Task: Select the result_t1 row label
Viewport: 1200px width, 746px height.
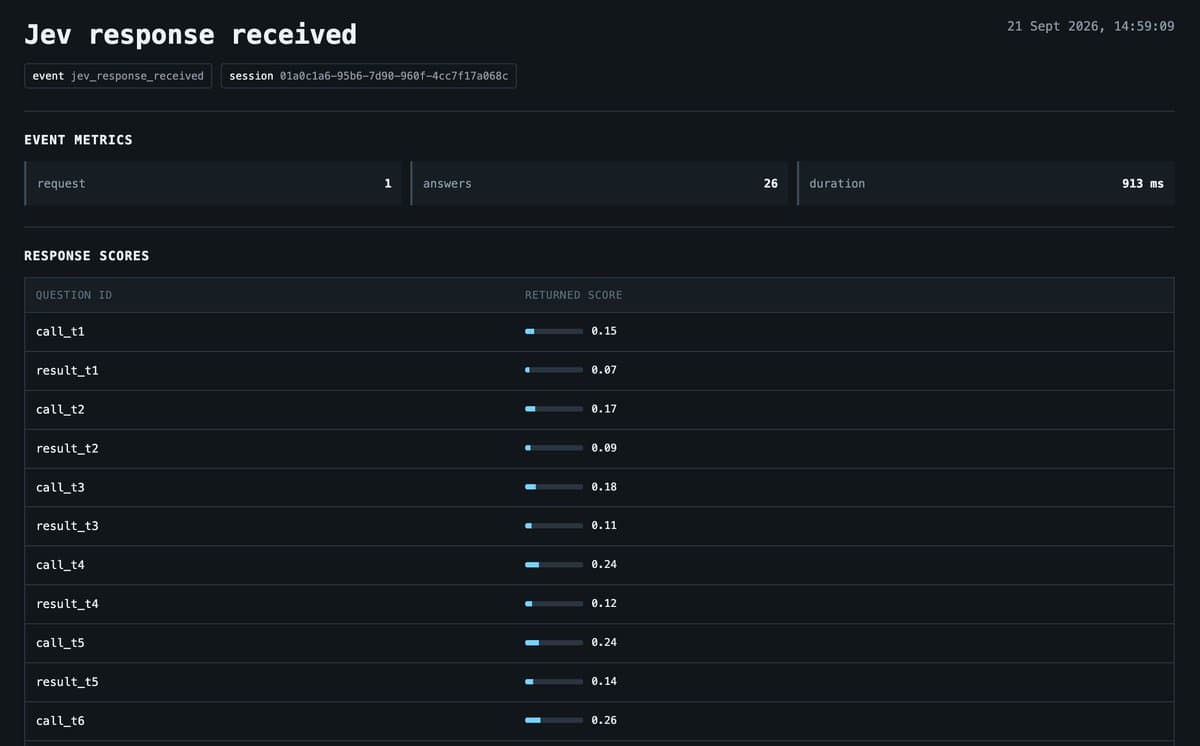Action: (67, 370)
